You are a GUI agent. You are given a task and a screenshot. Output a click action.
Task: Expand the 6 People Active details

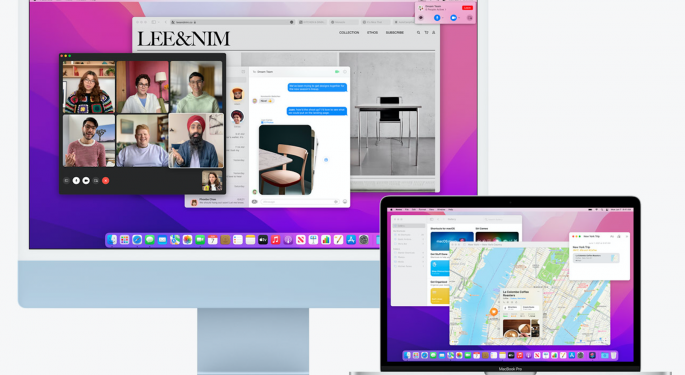[435, 10]
